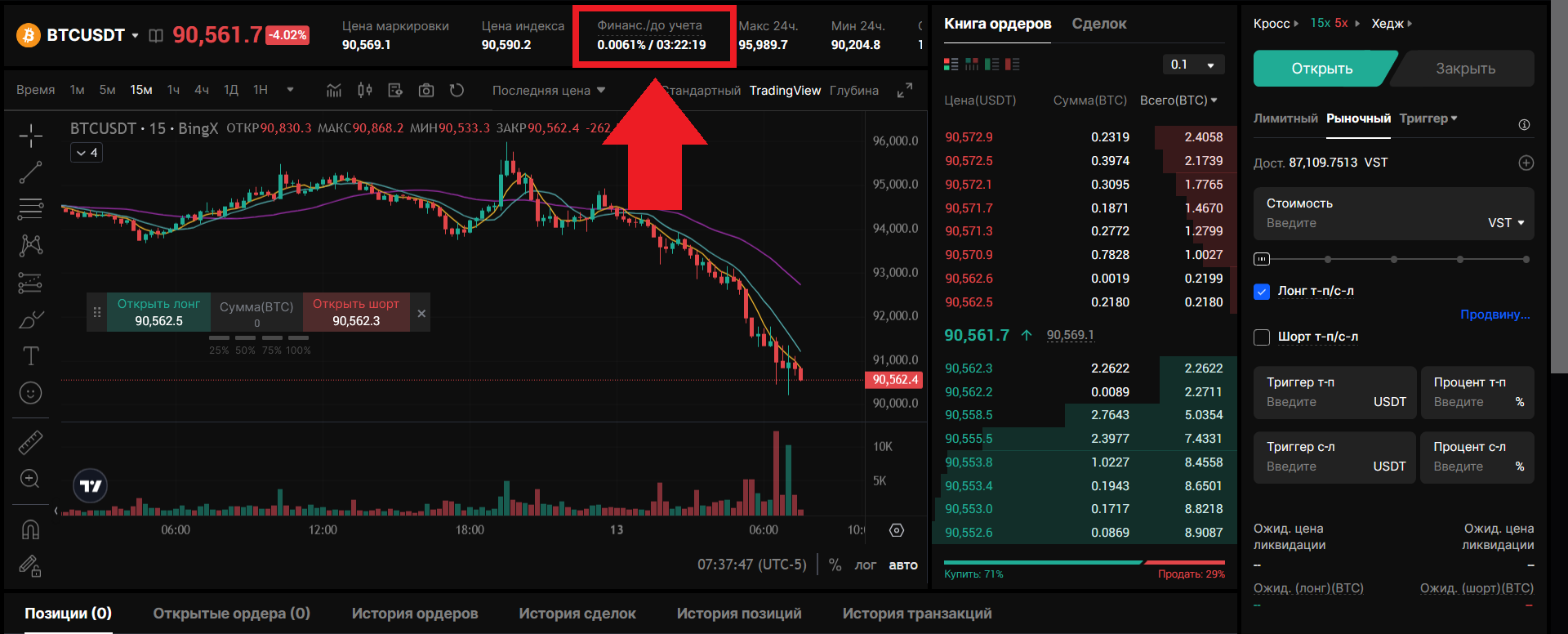Switch to the Закрыть position mode
This screenshot has height=634, width=1568.
pos(1465,69)
